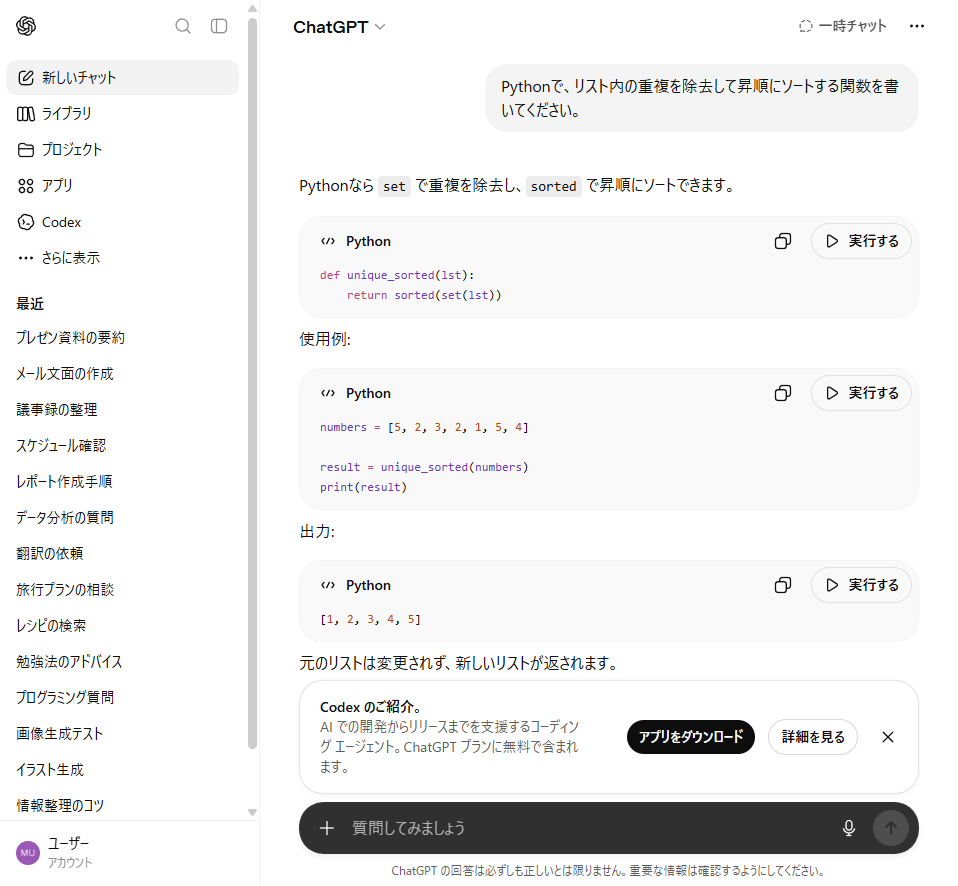Click the plus attach icon in message box

click(327, 828)
